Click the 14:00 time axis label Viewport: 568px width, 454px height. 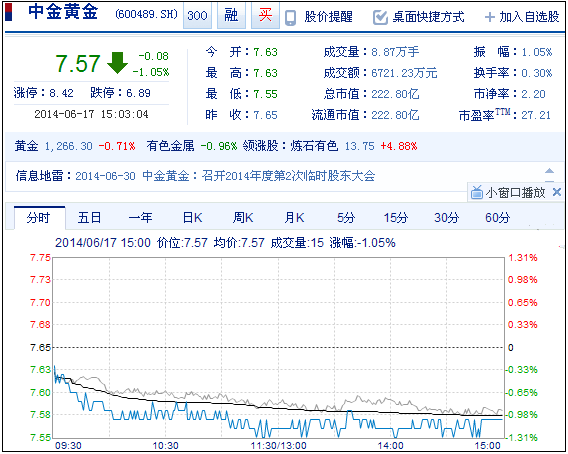pos(390,445)
